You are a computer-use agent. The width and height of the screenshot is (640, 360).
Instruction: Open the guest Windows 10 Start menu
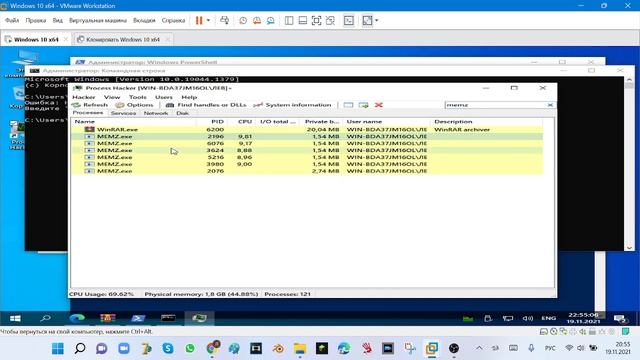[15, 318]
